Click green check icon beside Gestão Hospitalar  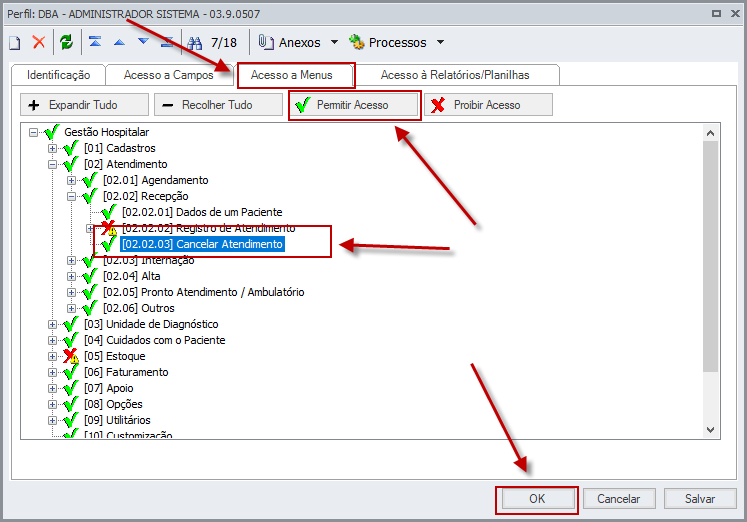[51, 132]
